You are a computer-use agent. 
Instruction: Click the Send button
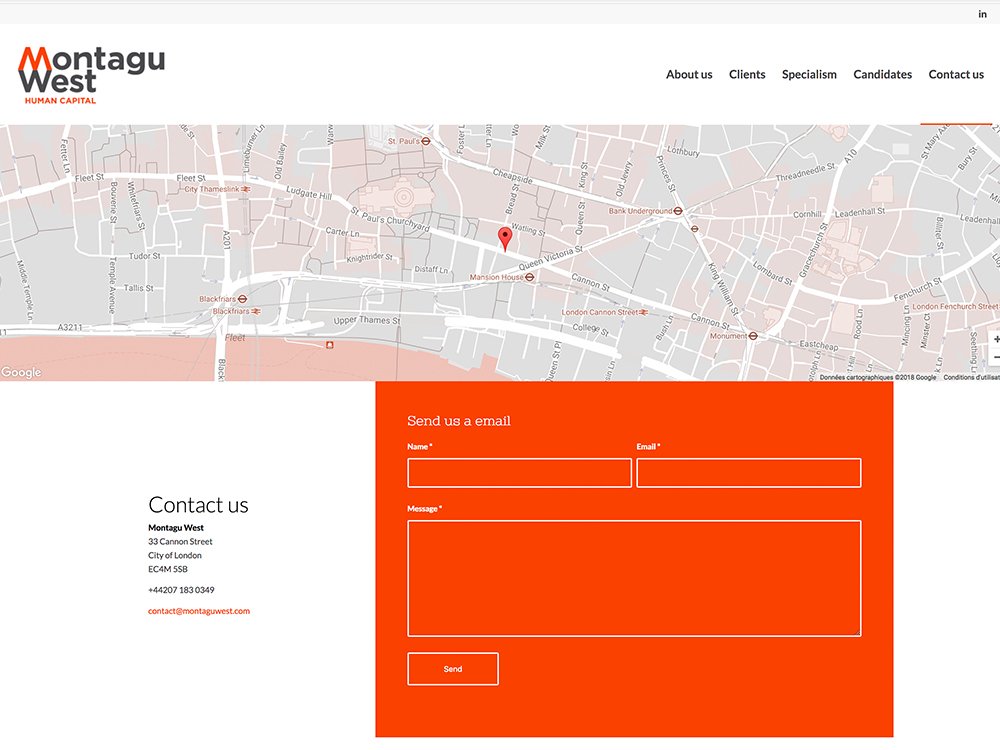pos(453,669)
